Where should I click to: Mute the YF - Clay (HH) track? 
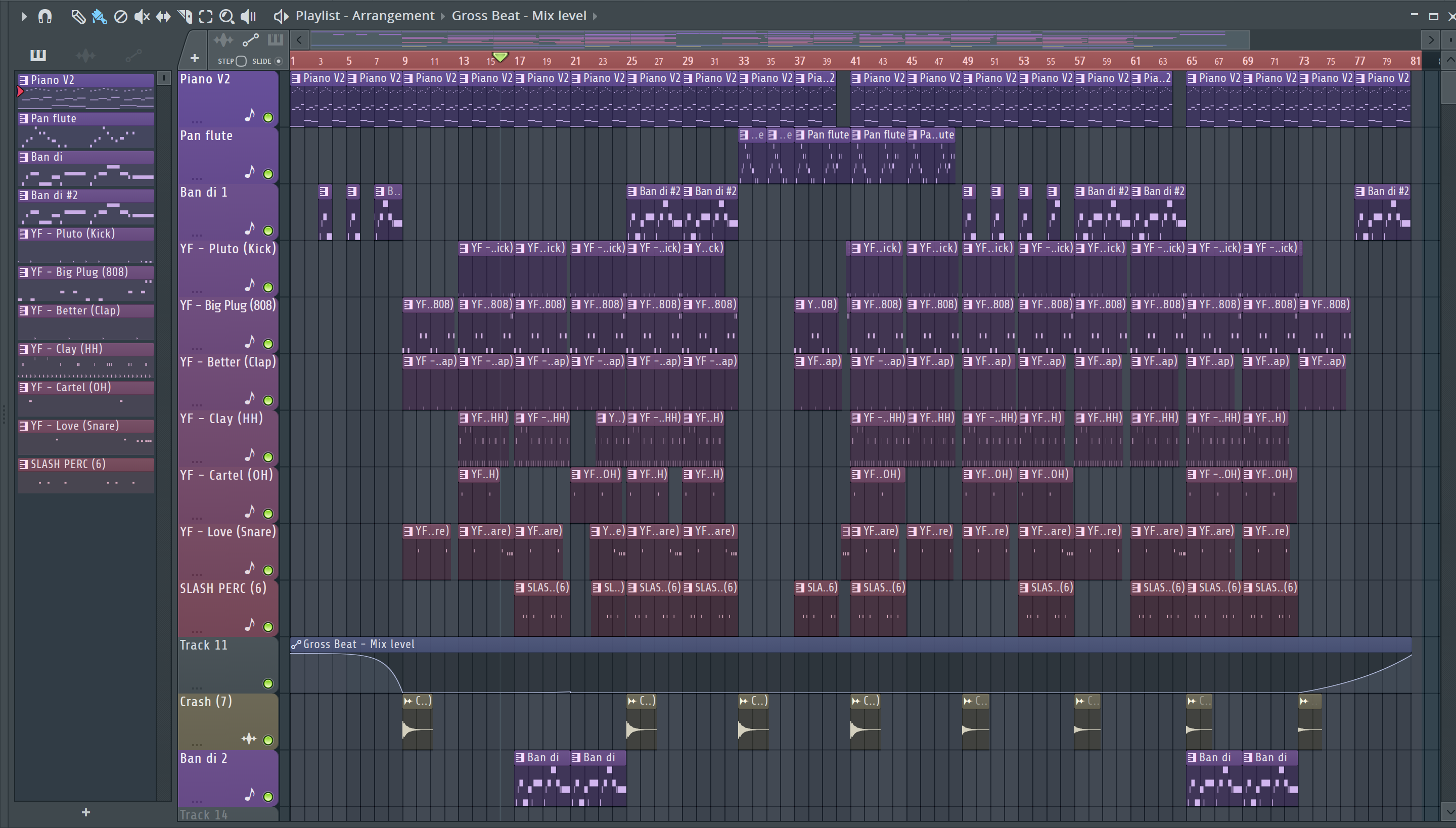click(268, 457)
